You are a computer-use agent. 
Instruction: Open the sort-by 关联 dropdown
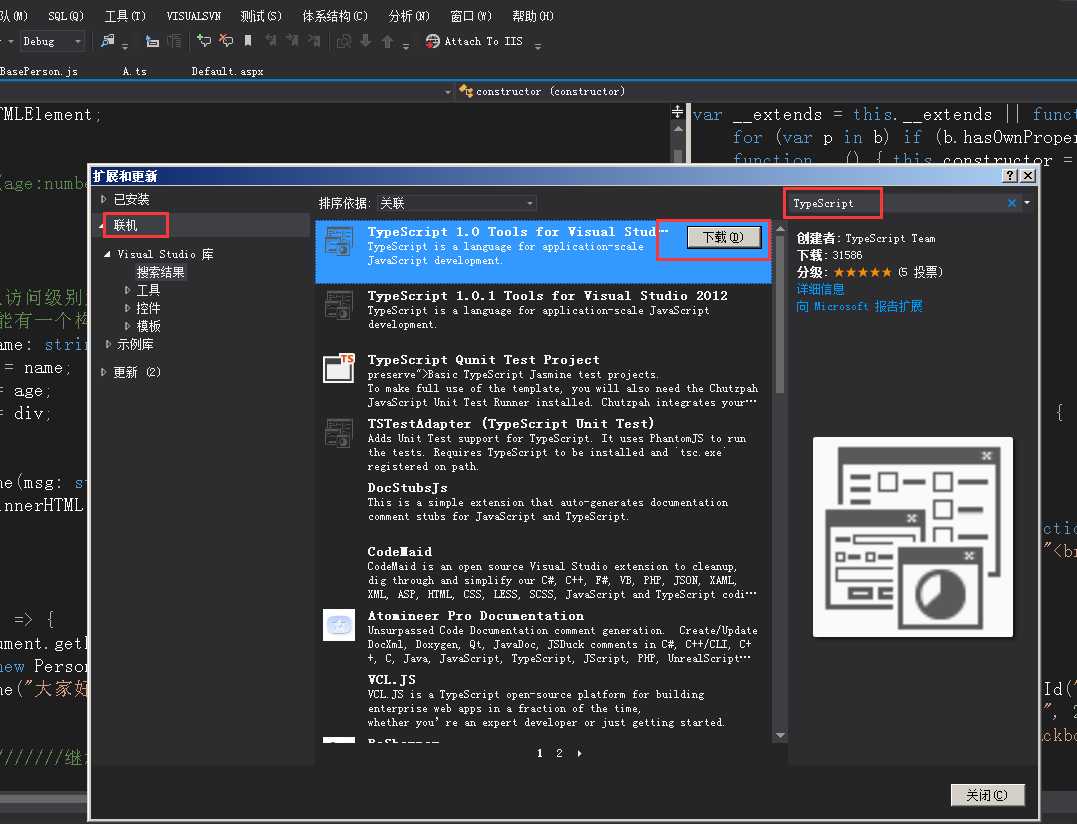(x=456, y=203)
